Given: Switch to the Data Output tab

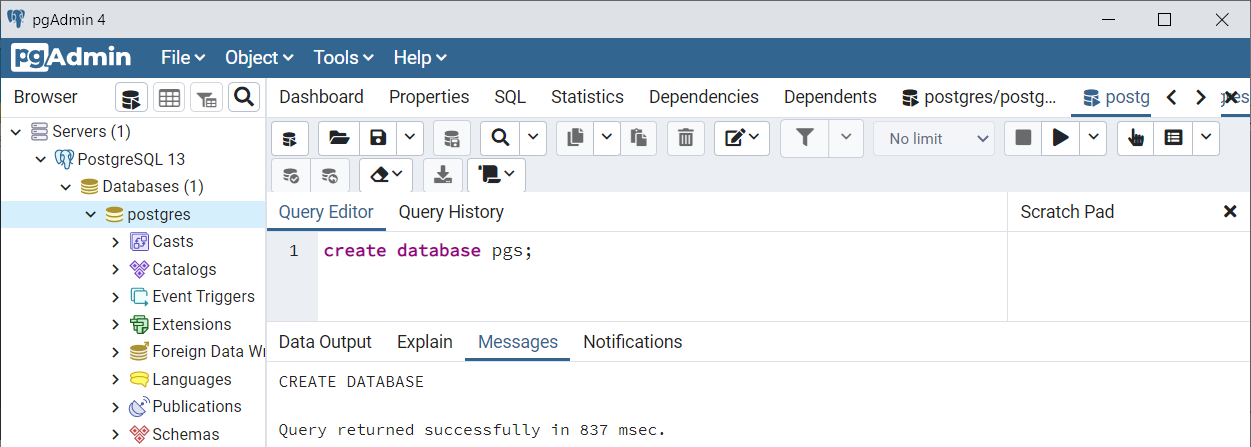Looking at the screenshot, I should point(325,342).
